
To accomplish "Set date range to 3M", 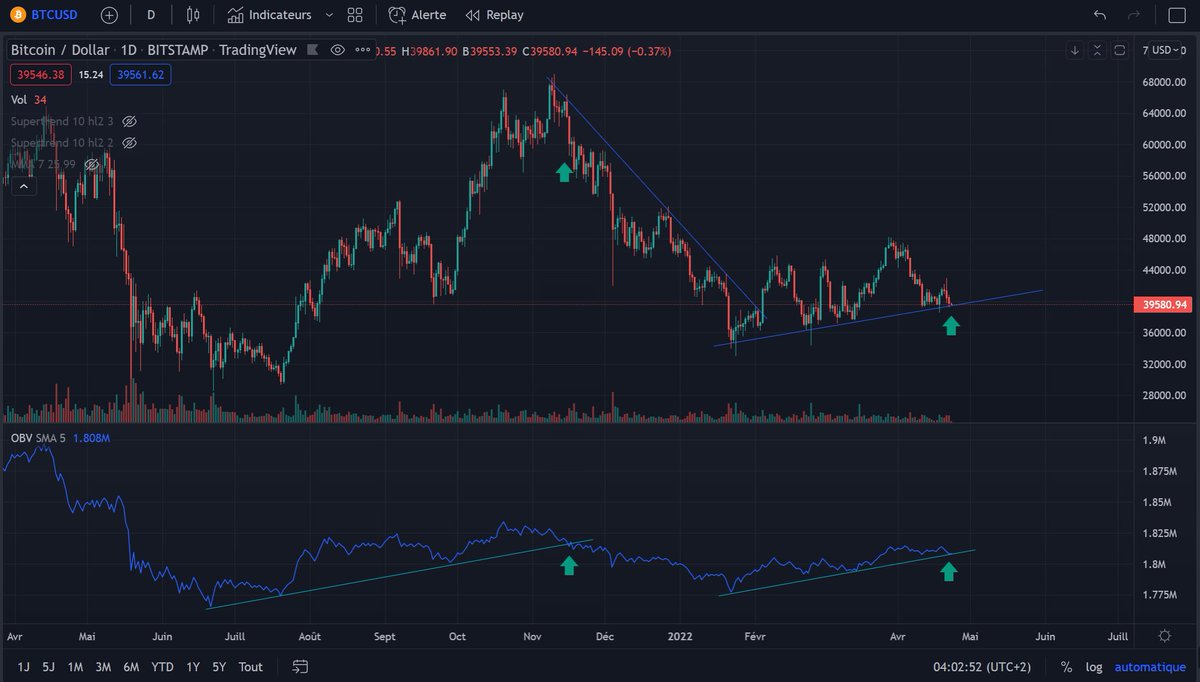I will (x=103, y=666).
